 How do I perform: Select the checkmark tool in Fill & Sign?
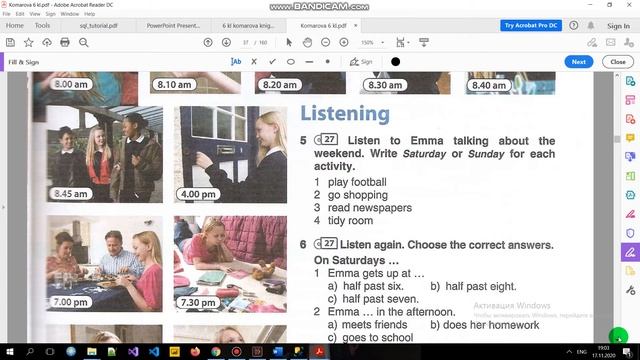[272, 62]
